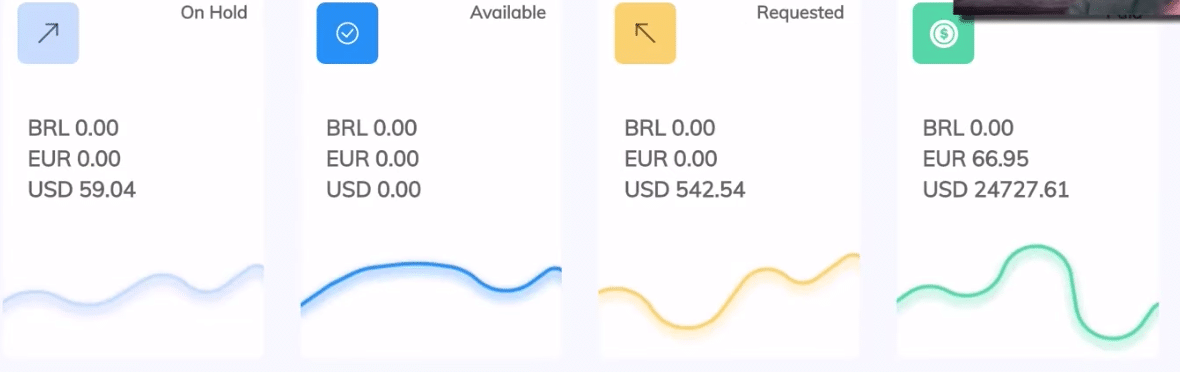Click BRL 0.00 in the On Hold card
Viewport: 1180px width, 372px height.
click(73, 128)
